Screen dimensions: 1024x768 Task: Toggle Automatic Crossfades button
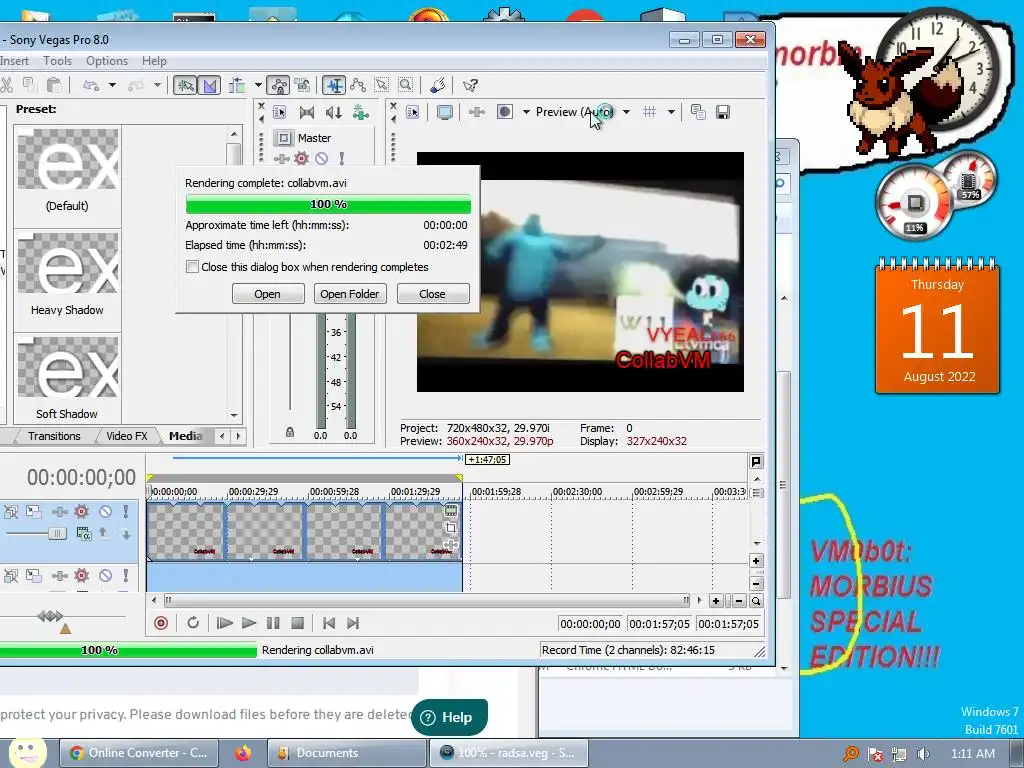point(210,85)
